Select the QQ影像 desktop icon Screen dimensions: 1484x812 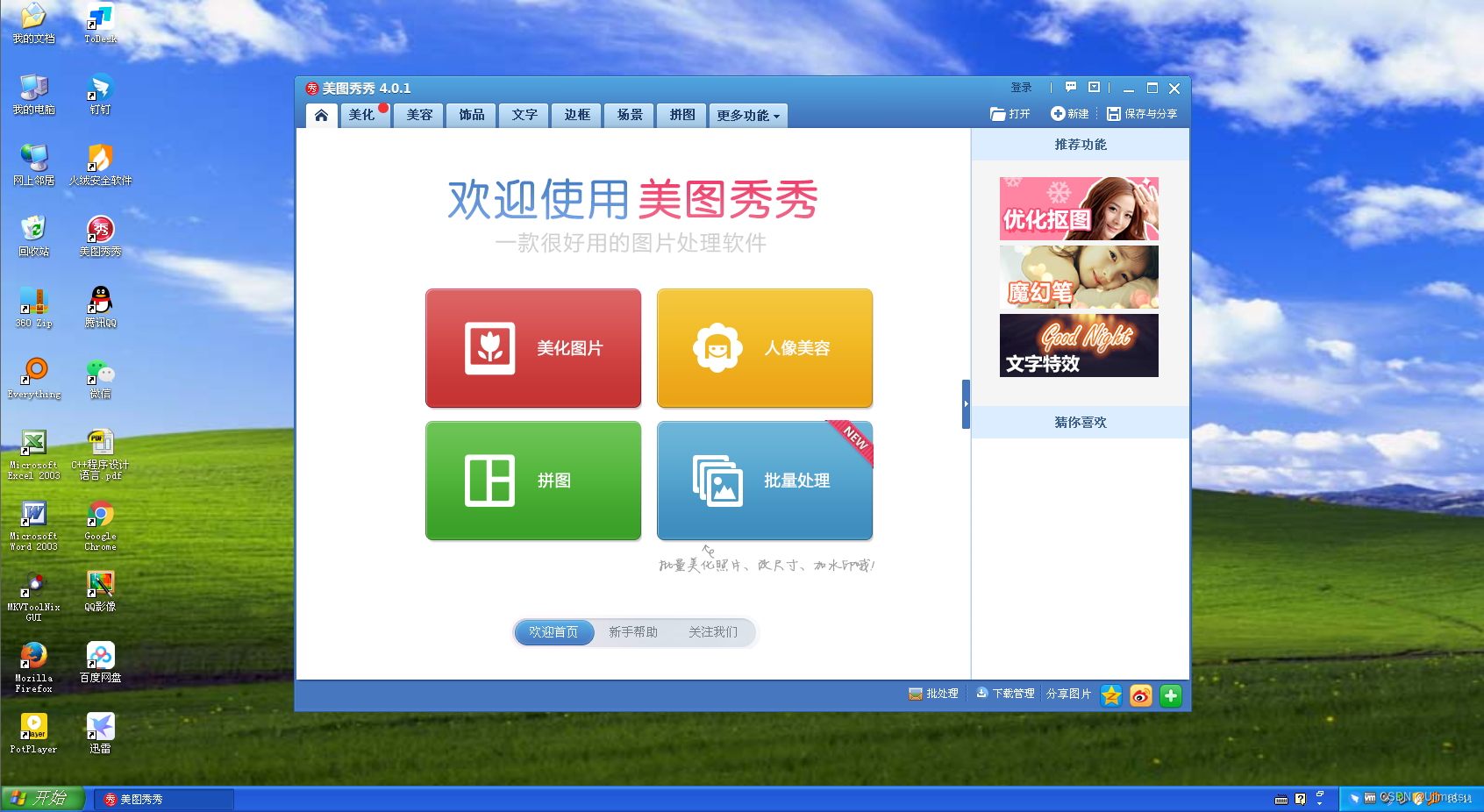tap(100, 591)
